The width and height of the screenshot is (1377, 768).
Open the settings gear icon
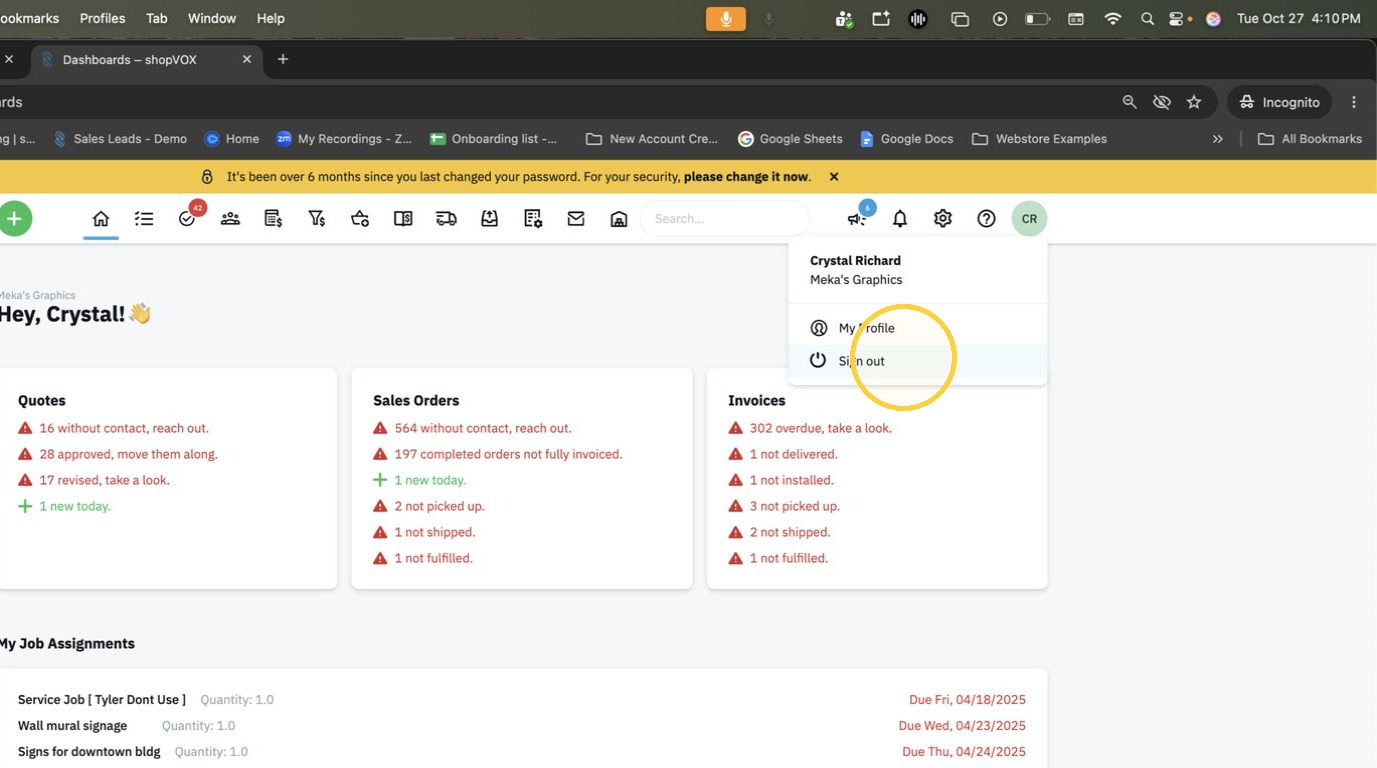tap(943, 218)
